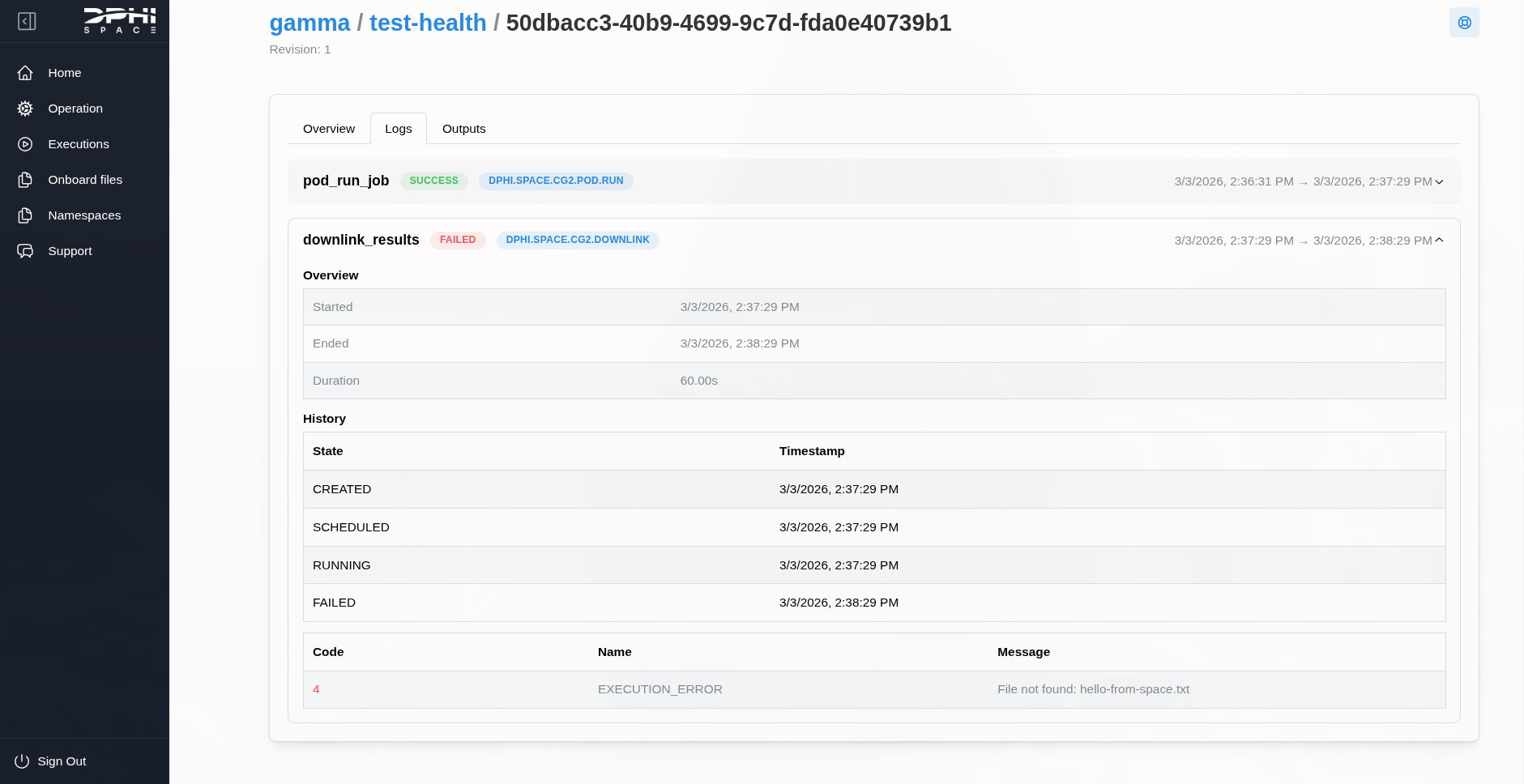Collapse the sidebar panel icon

pyautogui.click(x=27, y=21)
